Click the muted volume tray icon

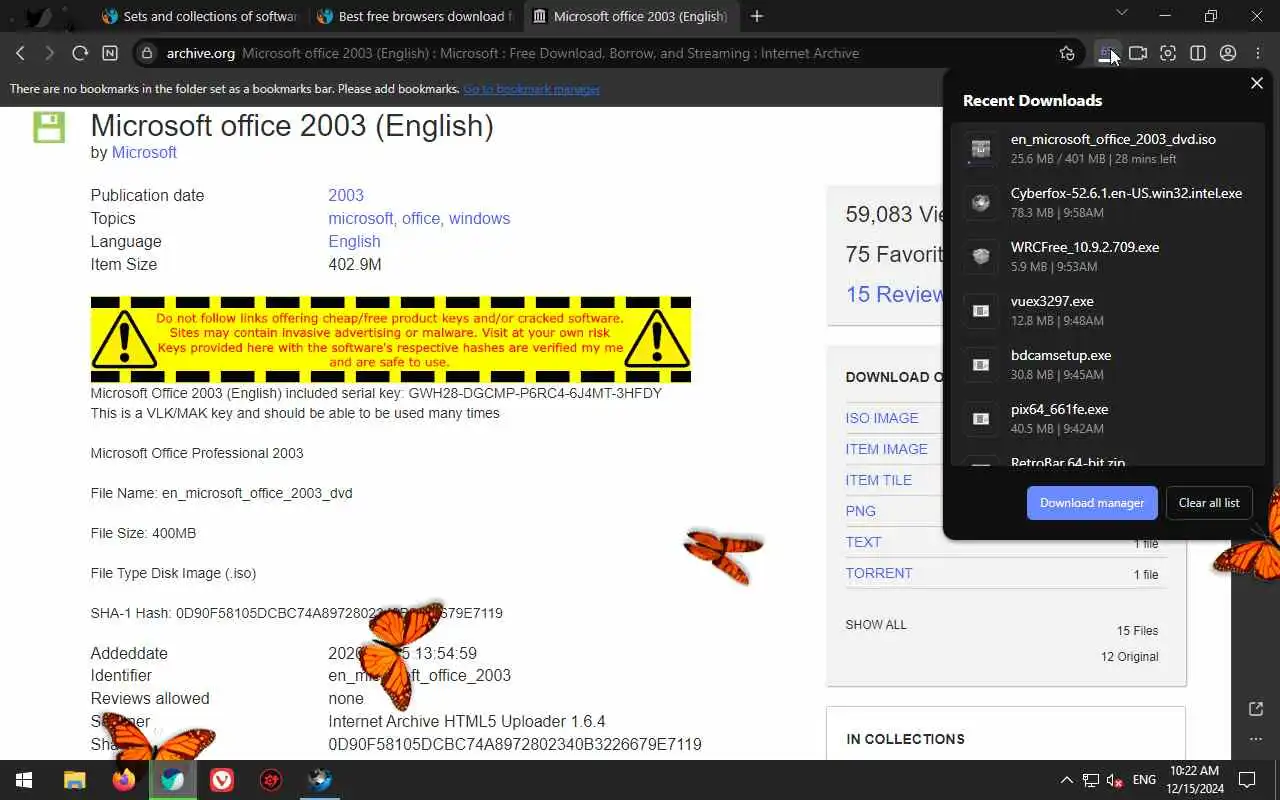[x=1115, y=780]
